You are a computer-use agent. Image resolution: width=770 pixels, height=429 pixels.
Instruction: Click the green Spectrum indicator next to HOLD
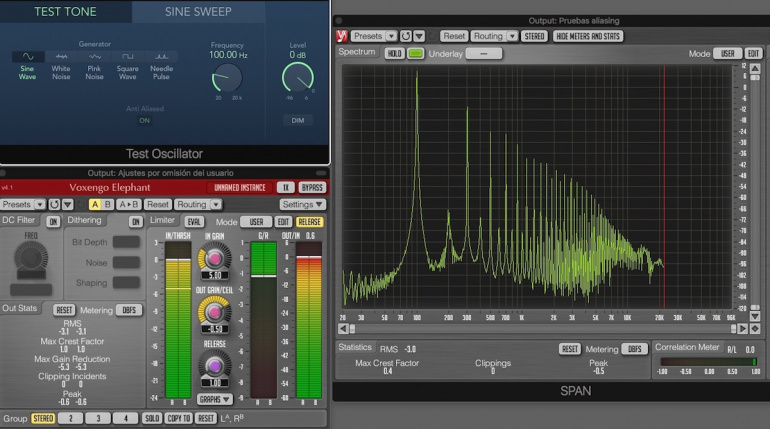click(x=415, y=53)
